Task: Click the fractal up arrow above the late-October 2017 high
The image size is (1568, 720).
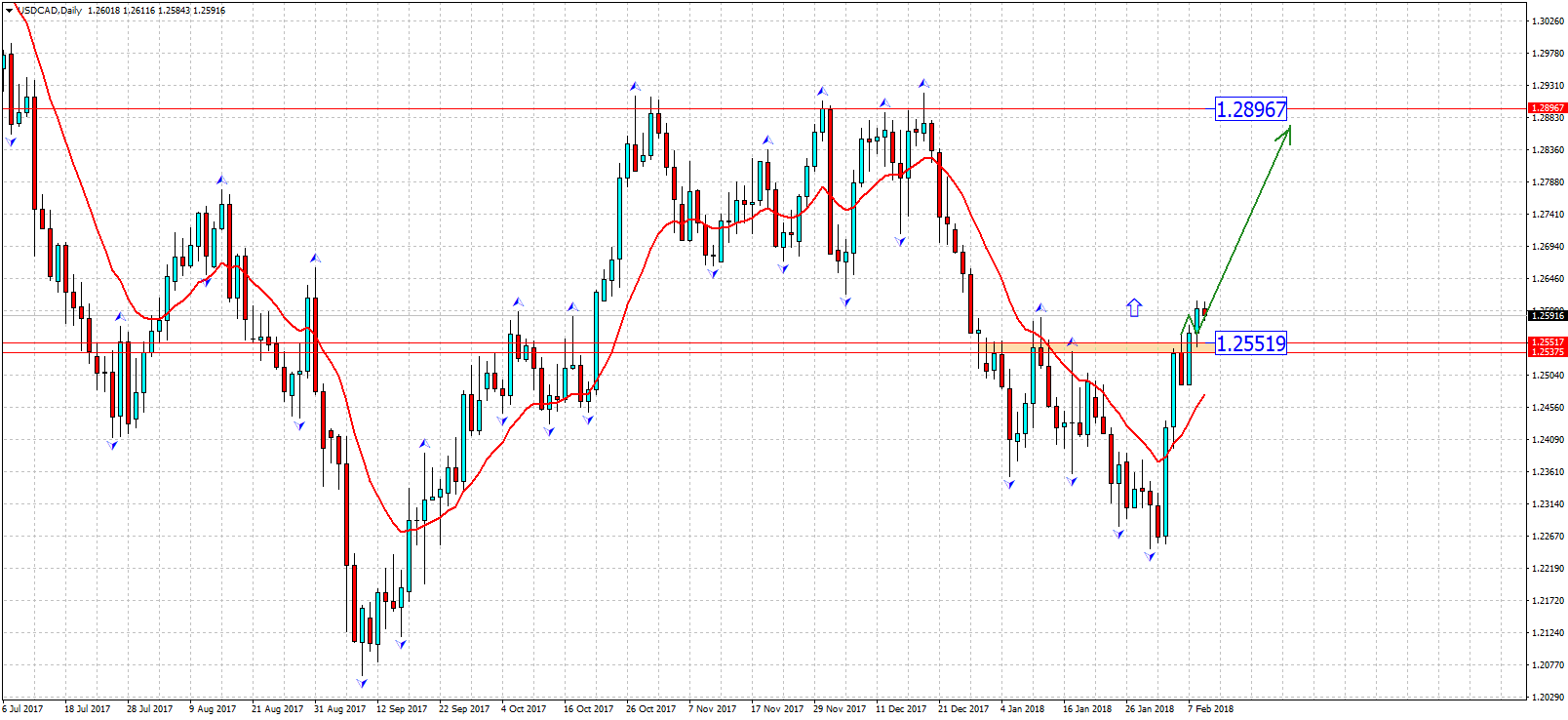Action: [635, 87]
